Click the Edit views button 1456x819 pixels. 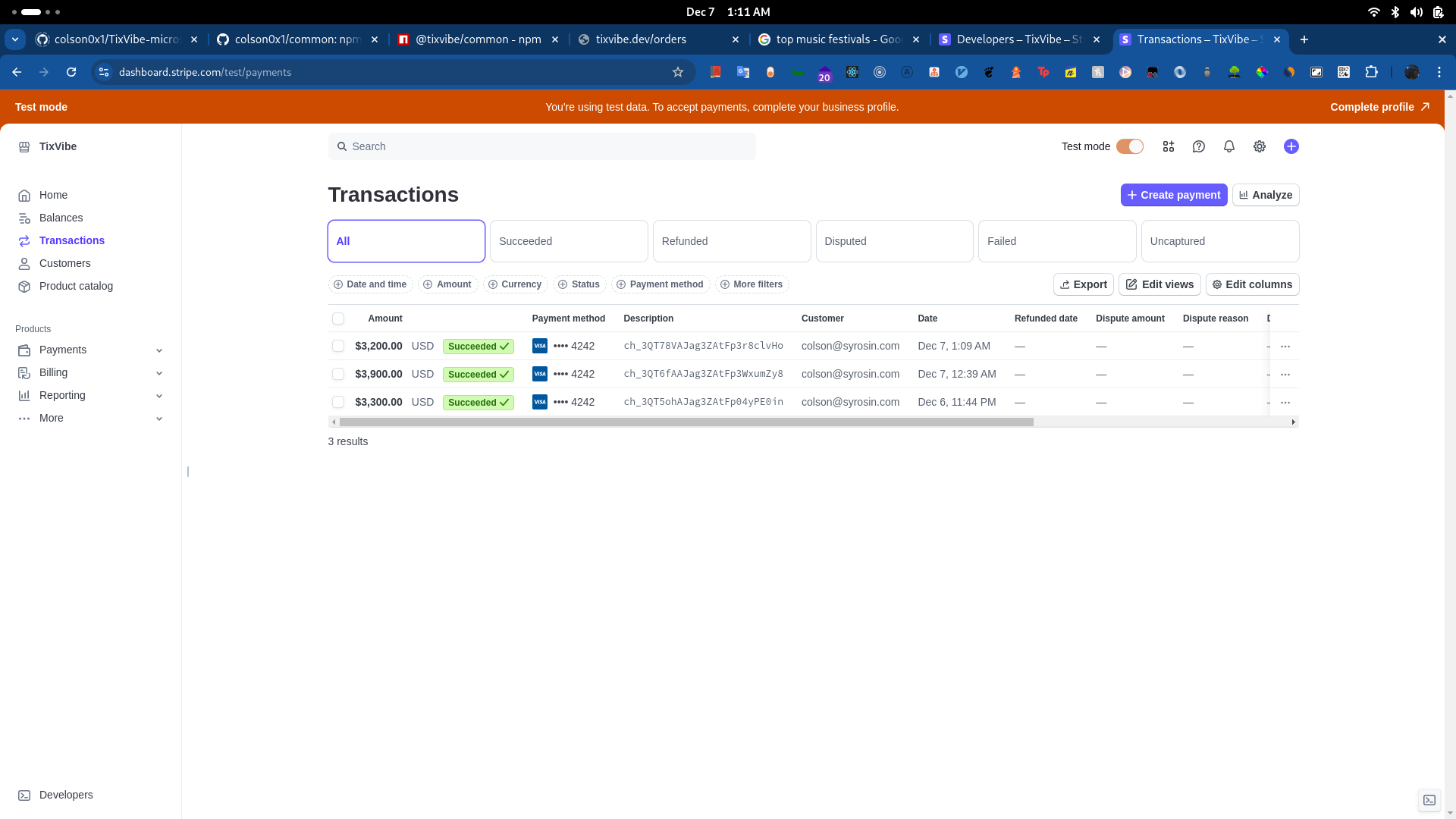pyautogui.click(x=1159, y=284)
